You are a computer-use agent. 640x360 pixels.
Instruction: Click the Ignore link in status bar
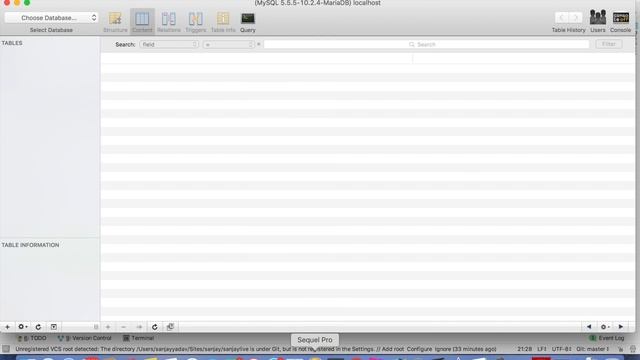(x=442, y=349)
